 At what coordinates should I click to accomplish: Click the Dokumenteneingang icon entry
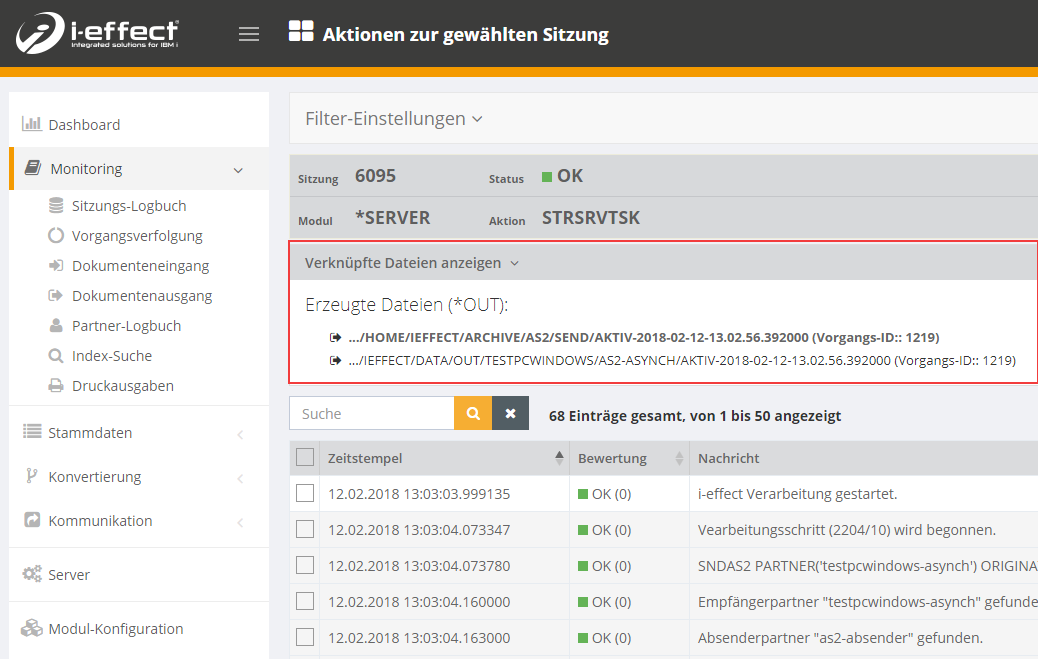click(x=140, y=266)
